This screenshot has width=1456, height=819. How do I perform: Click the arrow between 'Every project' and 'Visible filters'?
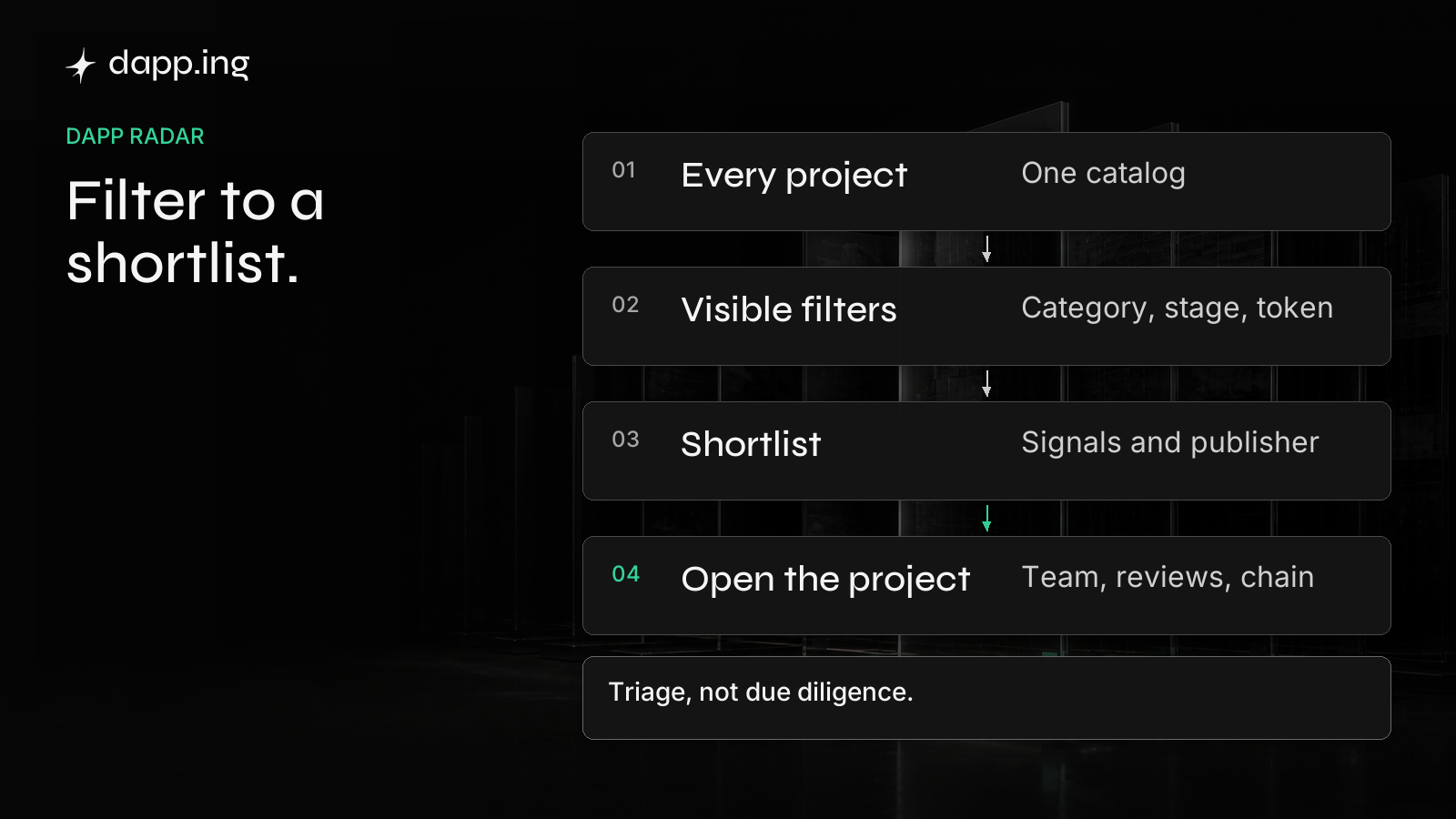click(986, 249)
